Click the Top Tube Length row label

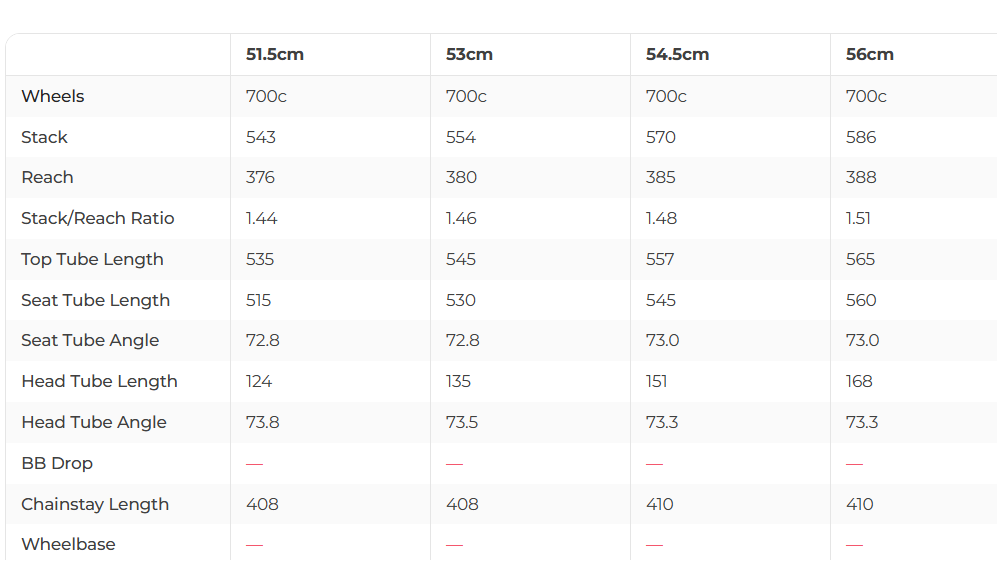92,260
